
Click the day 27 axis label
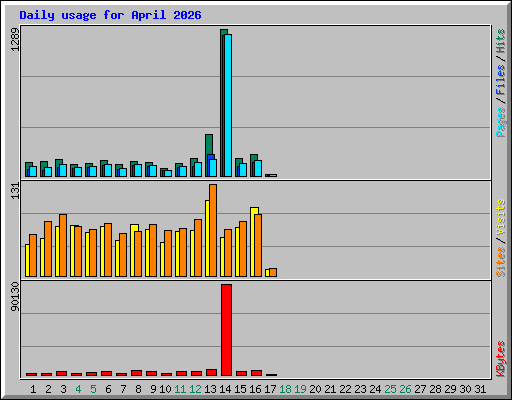(x=420, y=389)
